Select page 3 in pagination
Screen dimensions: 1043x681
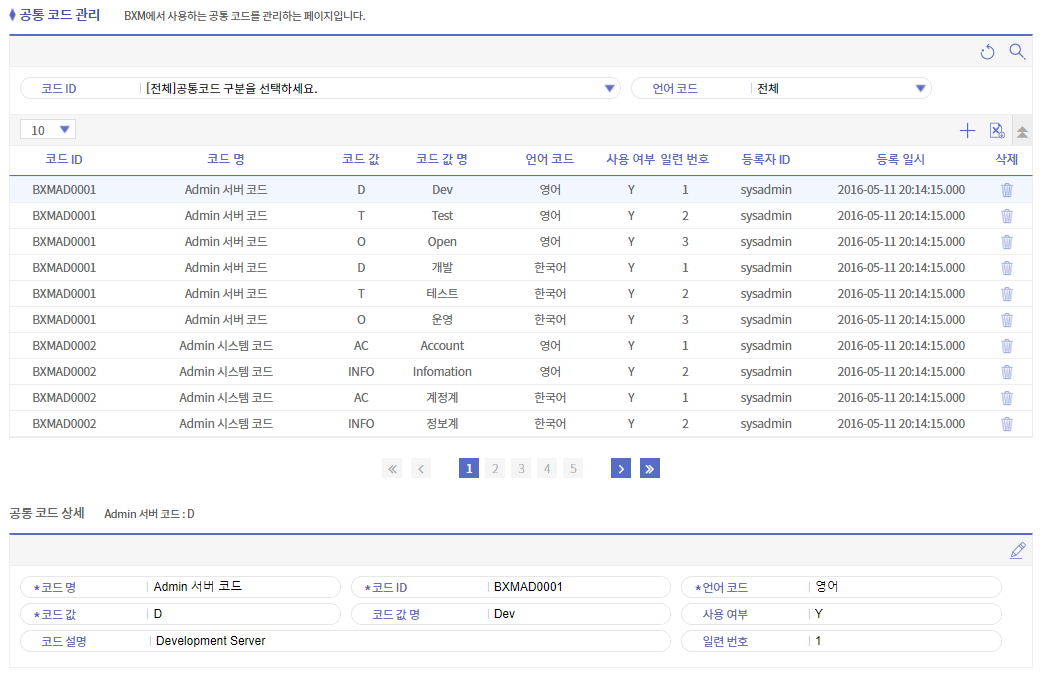click(522, 469)
